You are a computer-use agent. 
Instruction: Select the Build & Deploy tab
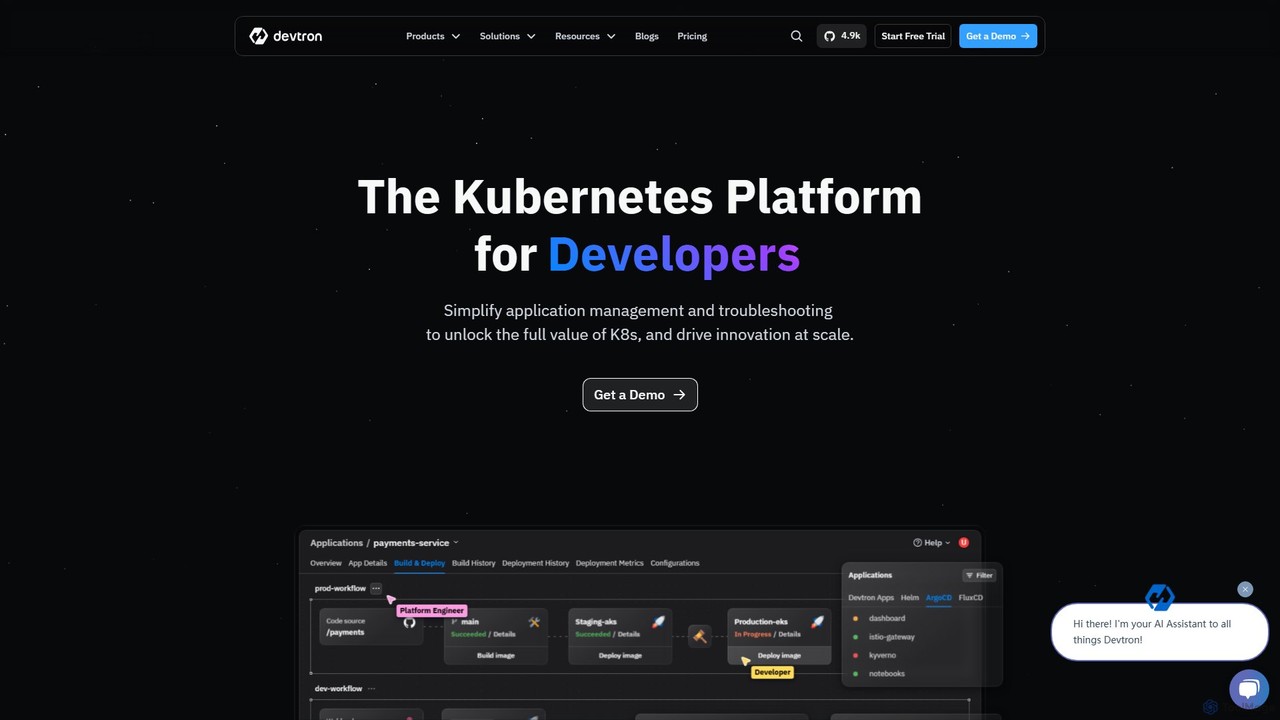(x=419, y=563)
